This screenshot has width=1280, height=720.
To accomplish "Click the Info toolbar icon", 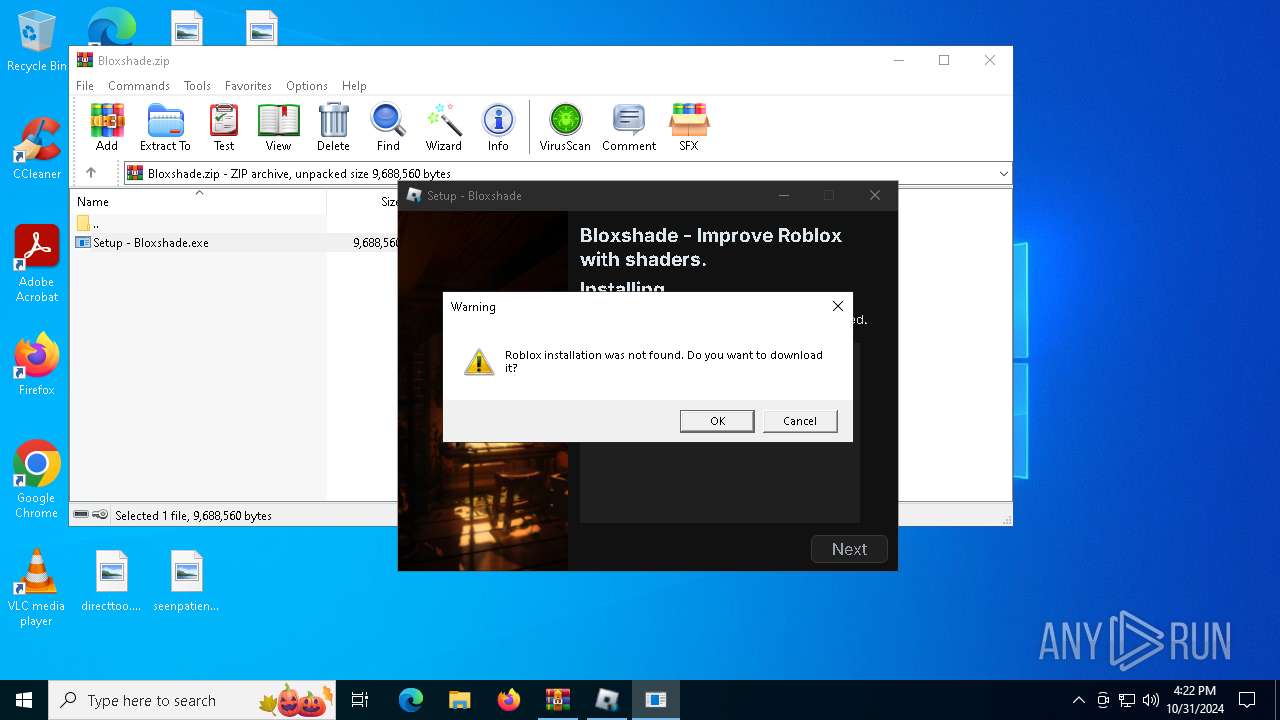I will pos(498,127).
